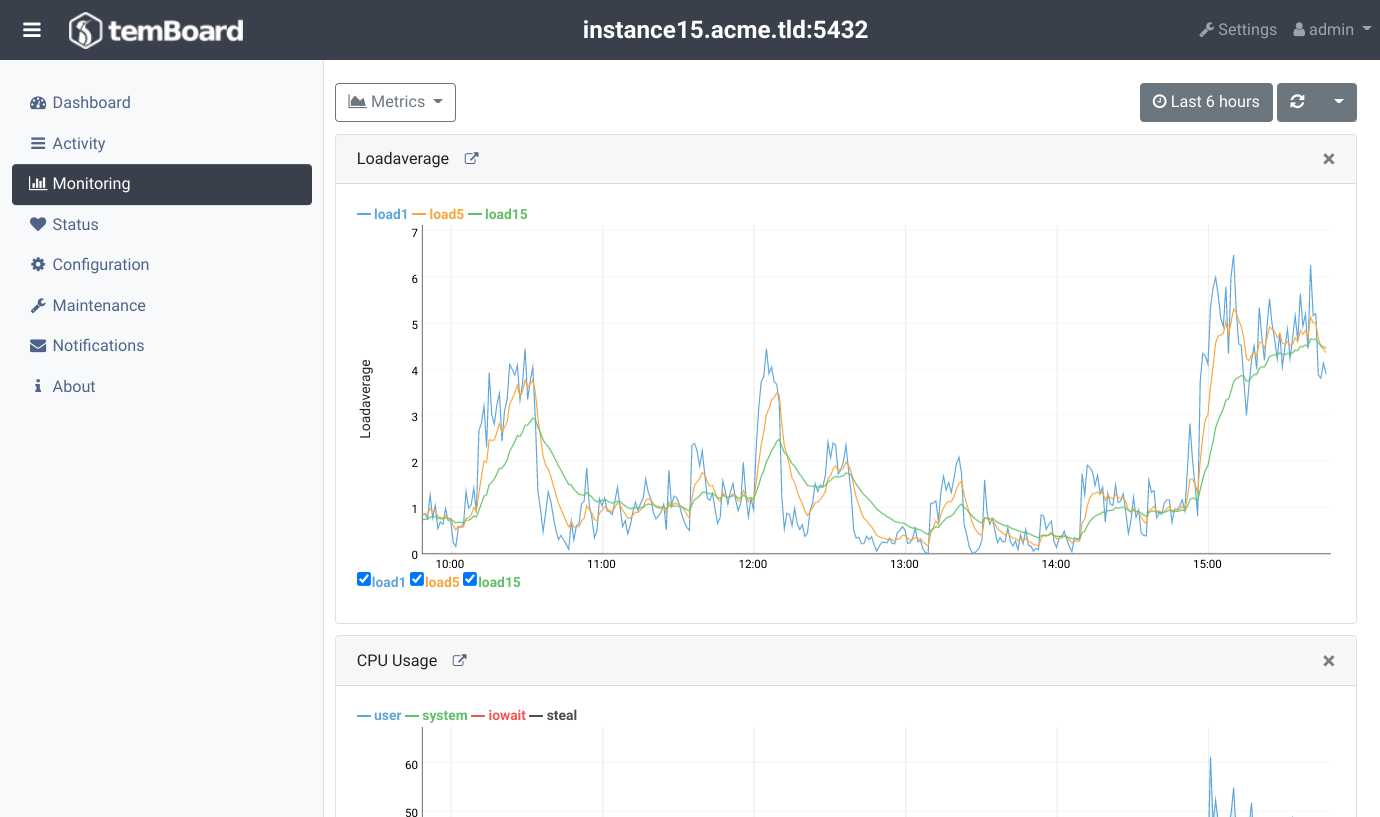
Task: Click the iowait legend in CPU Usage
Action: click(498, 715)
